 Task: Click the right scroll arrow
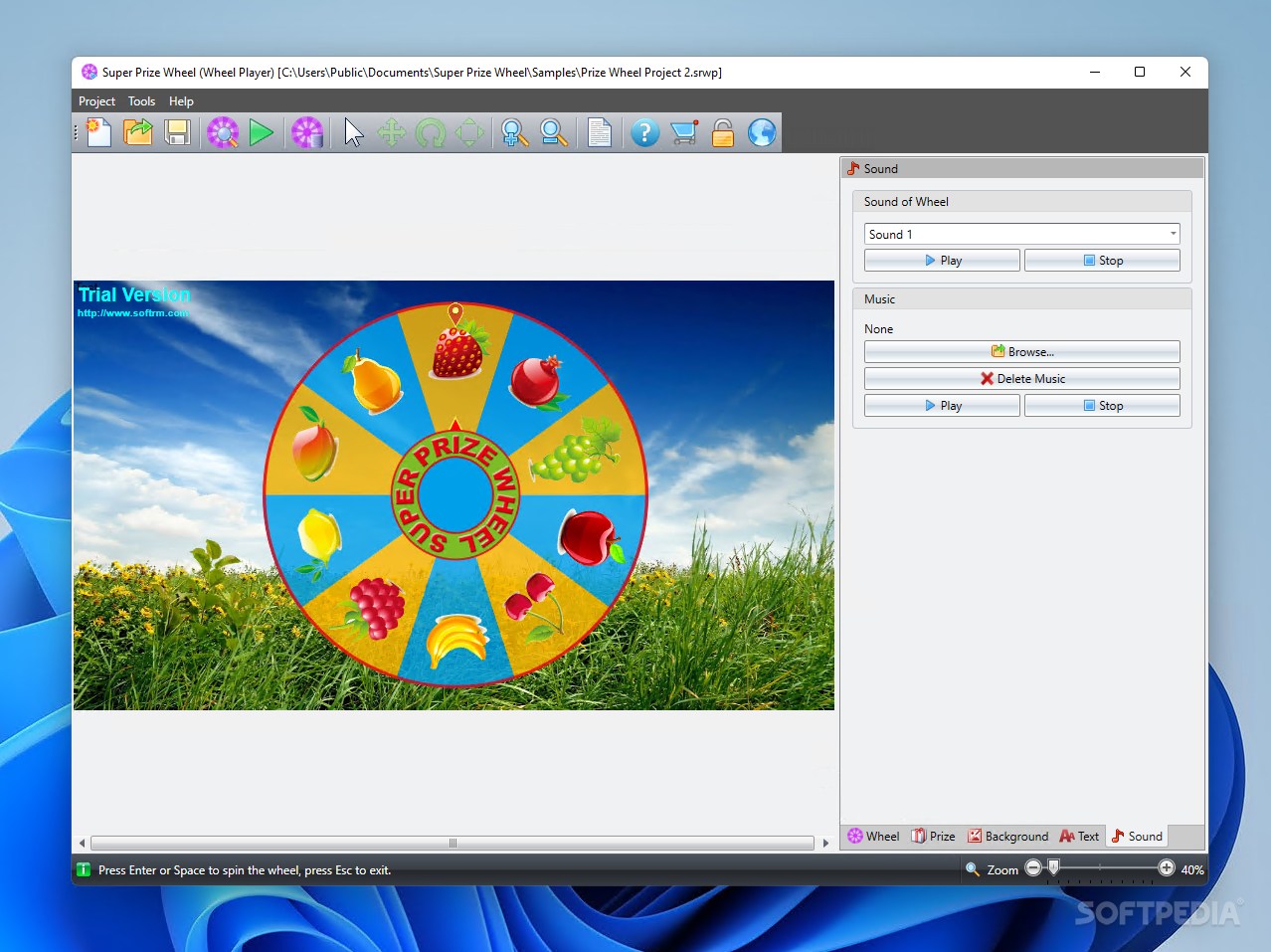[x=825, y=843]
